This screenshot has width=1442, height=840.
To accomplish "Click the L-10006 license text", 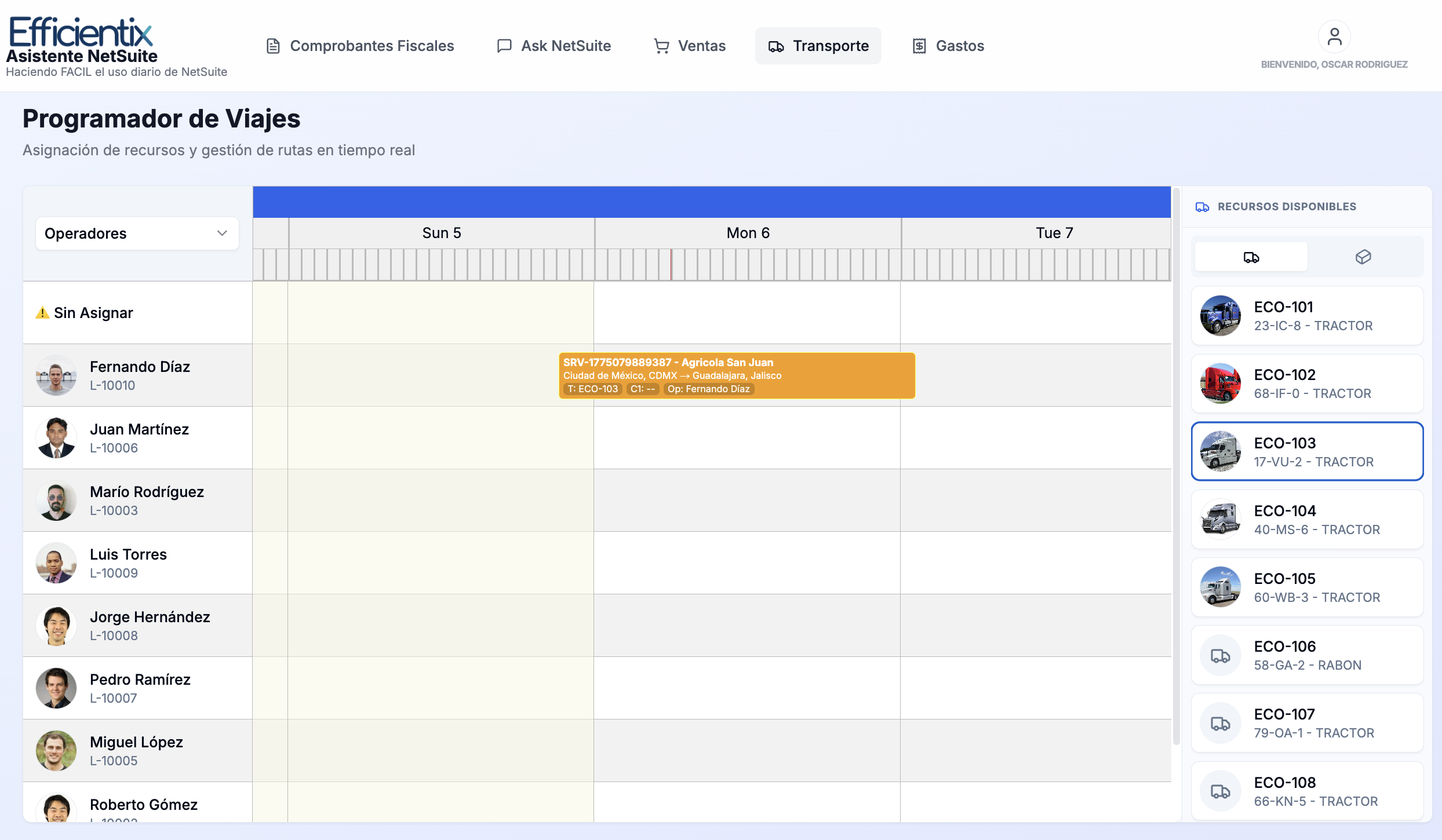I will tap(114, 448).
